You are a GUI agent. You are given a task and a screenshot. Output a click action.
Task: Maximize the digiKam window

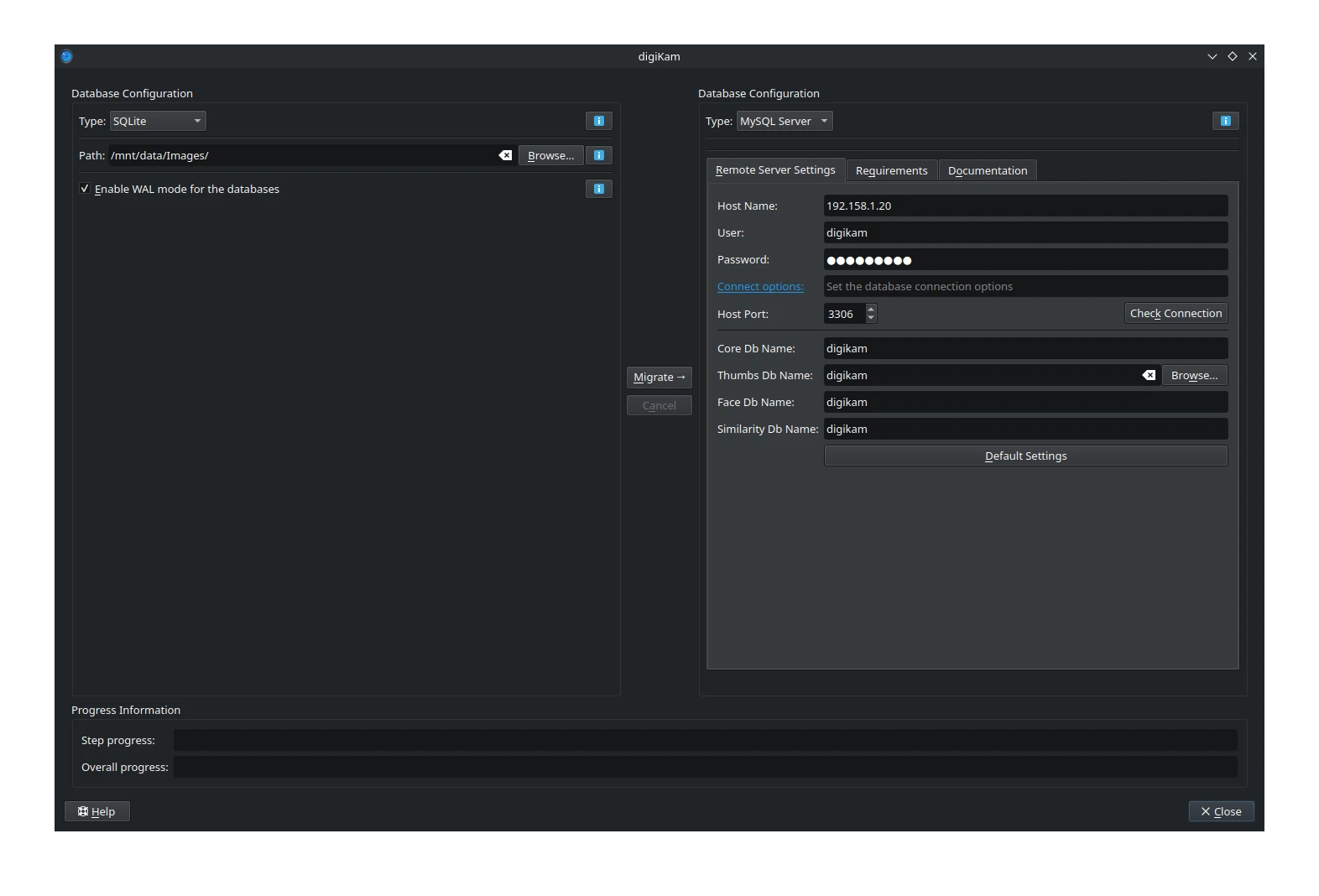click(1232, 56)
